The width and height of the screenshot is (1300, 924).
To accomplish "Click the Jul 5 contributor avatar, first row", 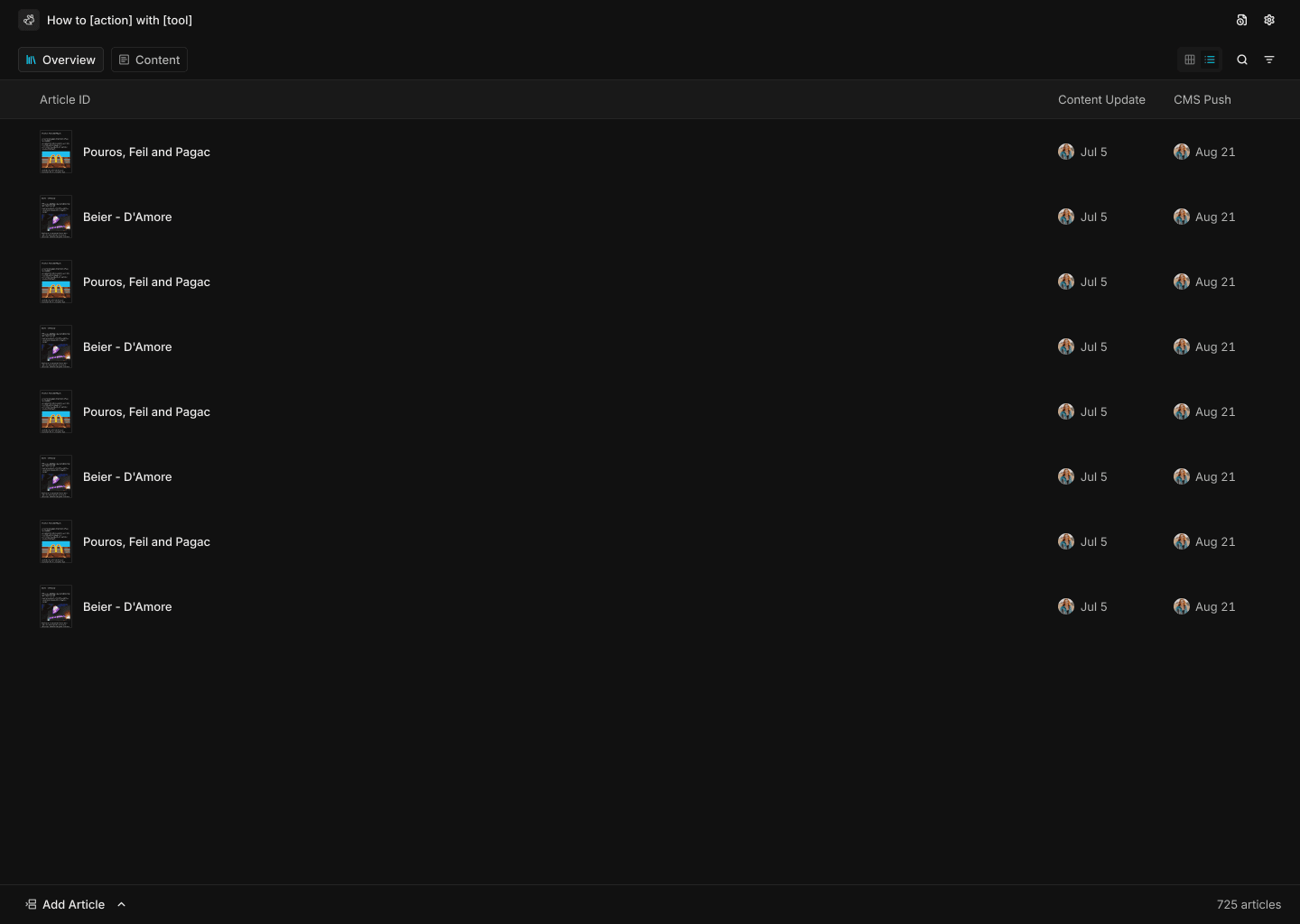I will click(x=1066, y=152).
